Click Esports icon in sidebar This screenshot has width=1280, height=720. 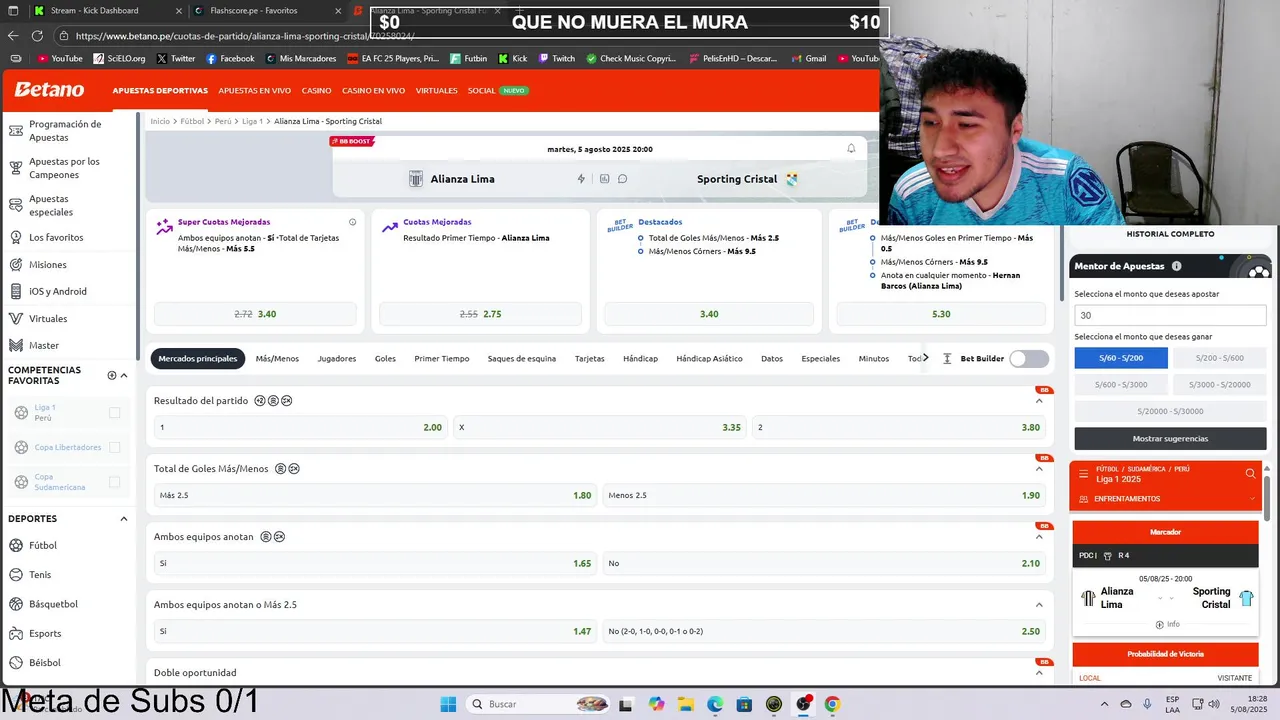16,633
